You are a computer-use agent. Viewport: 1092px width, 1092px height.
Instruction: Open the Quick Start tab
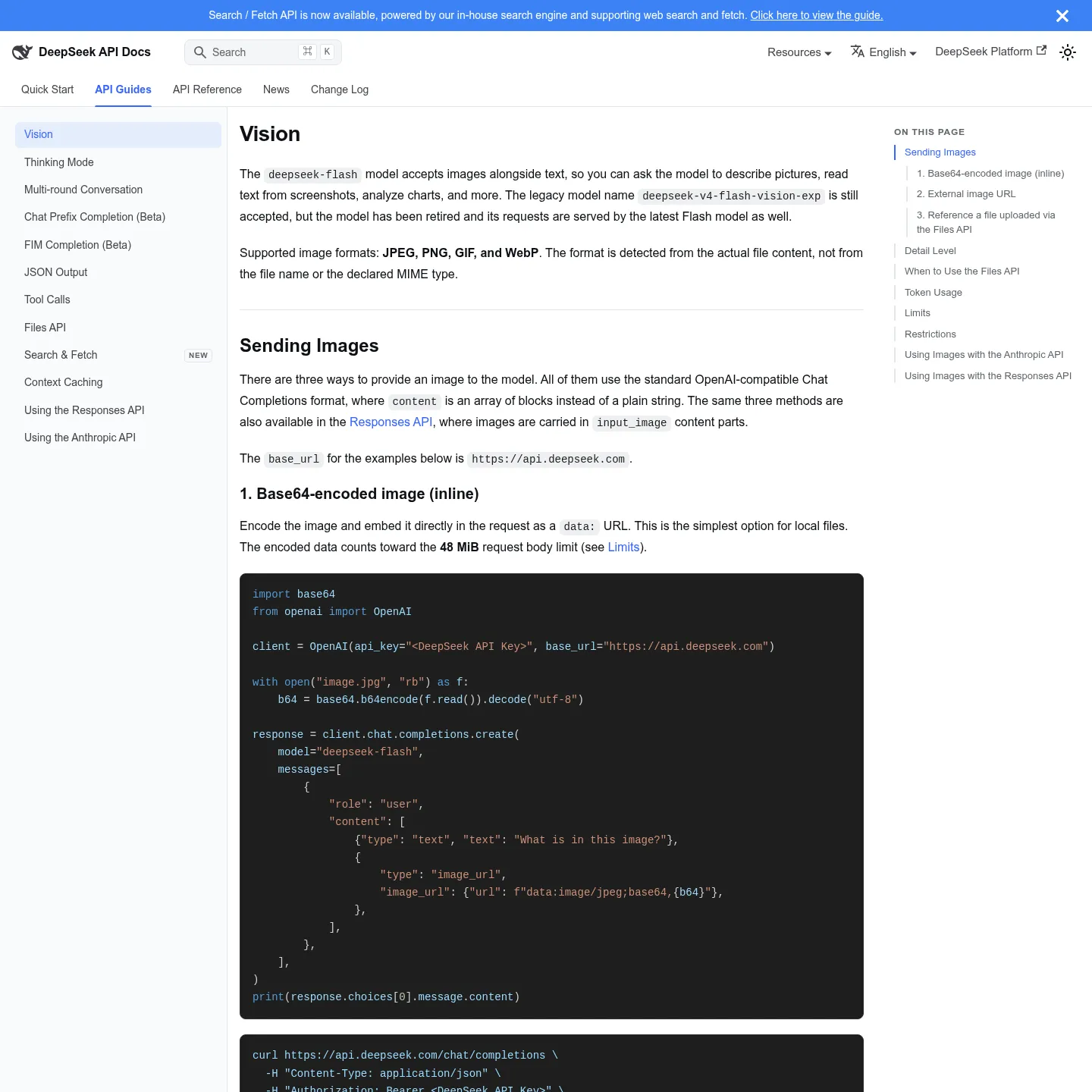tap(48, 89)
